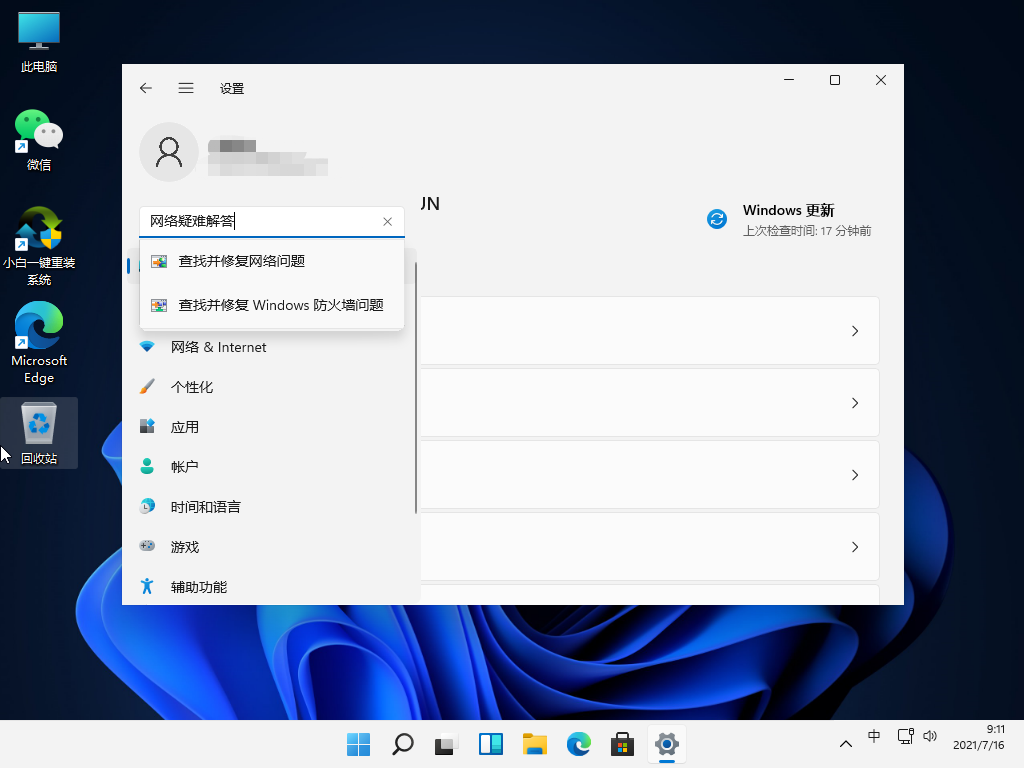Open the navigation hamburger menu

tap(186, 88)
